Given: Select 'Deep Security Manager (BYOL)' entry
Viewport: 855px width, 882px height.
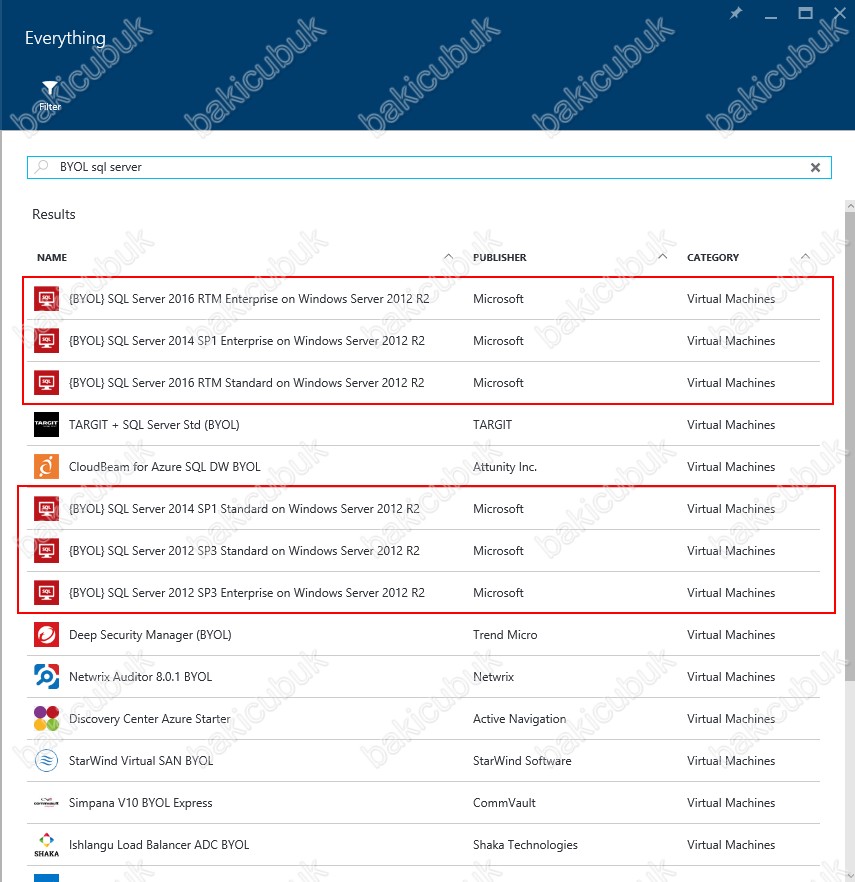Looking at the screenshot, I should point(150,635).
